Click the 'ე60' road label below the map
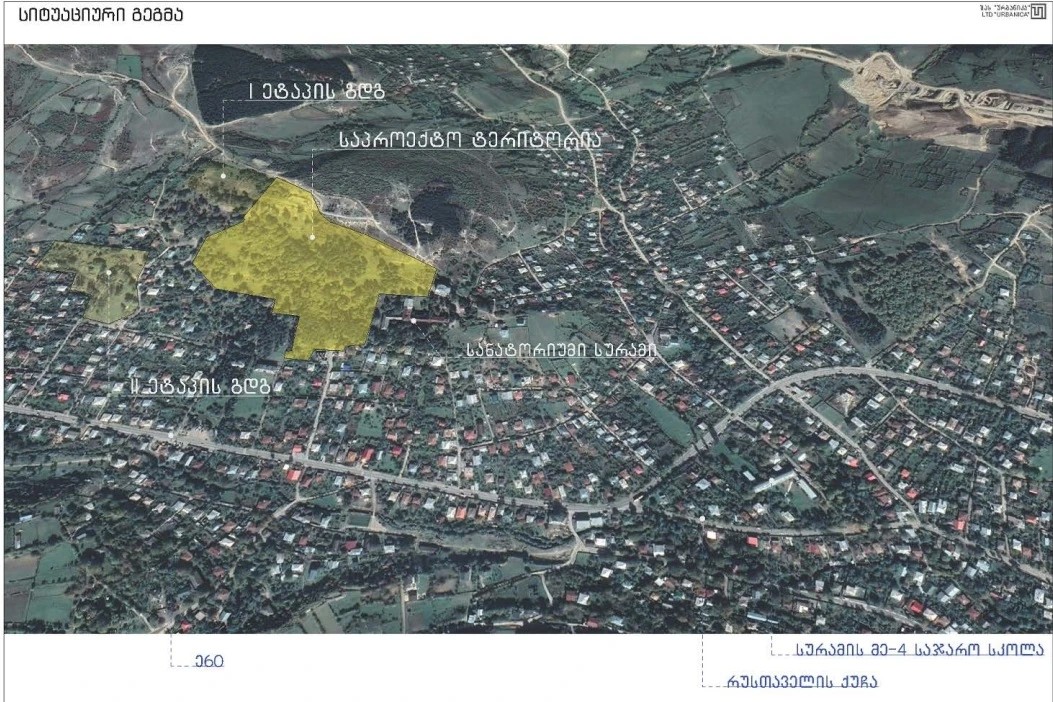 [x=209, y=661]
